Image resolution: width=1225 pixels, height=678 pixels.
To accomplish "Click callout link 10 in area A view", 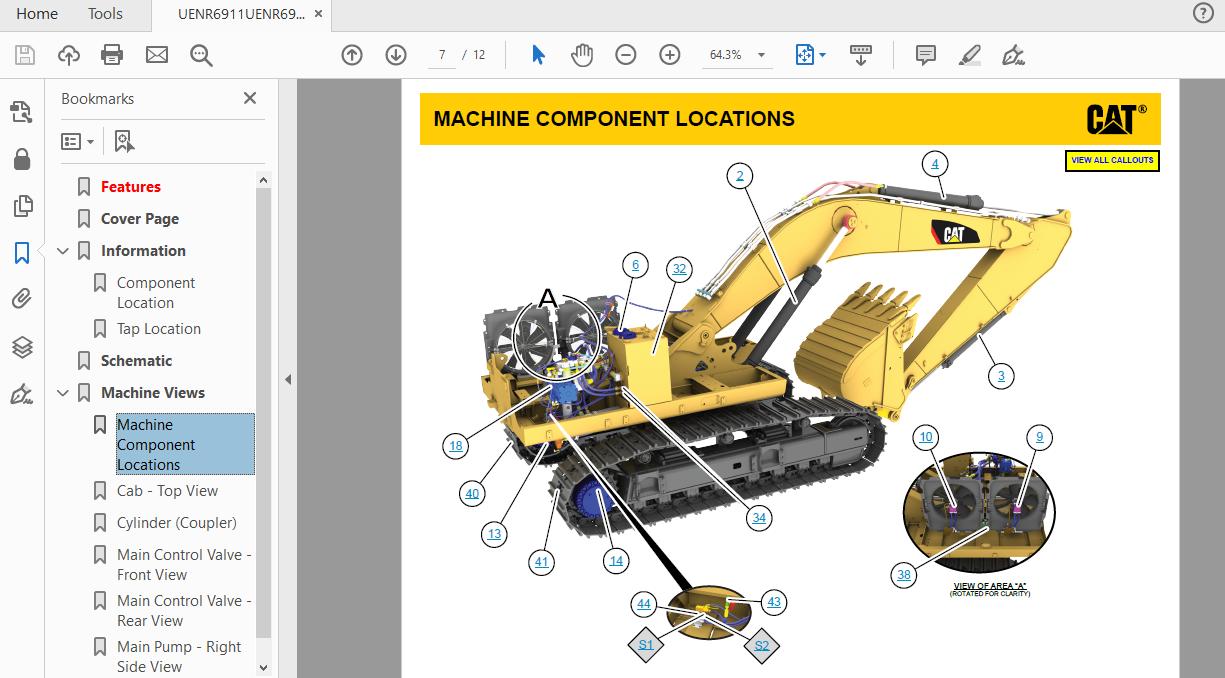I will tap(926, 437).
